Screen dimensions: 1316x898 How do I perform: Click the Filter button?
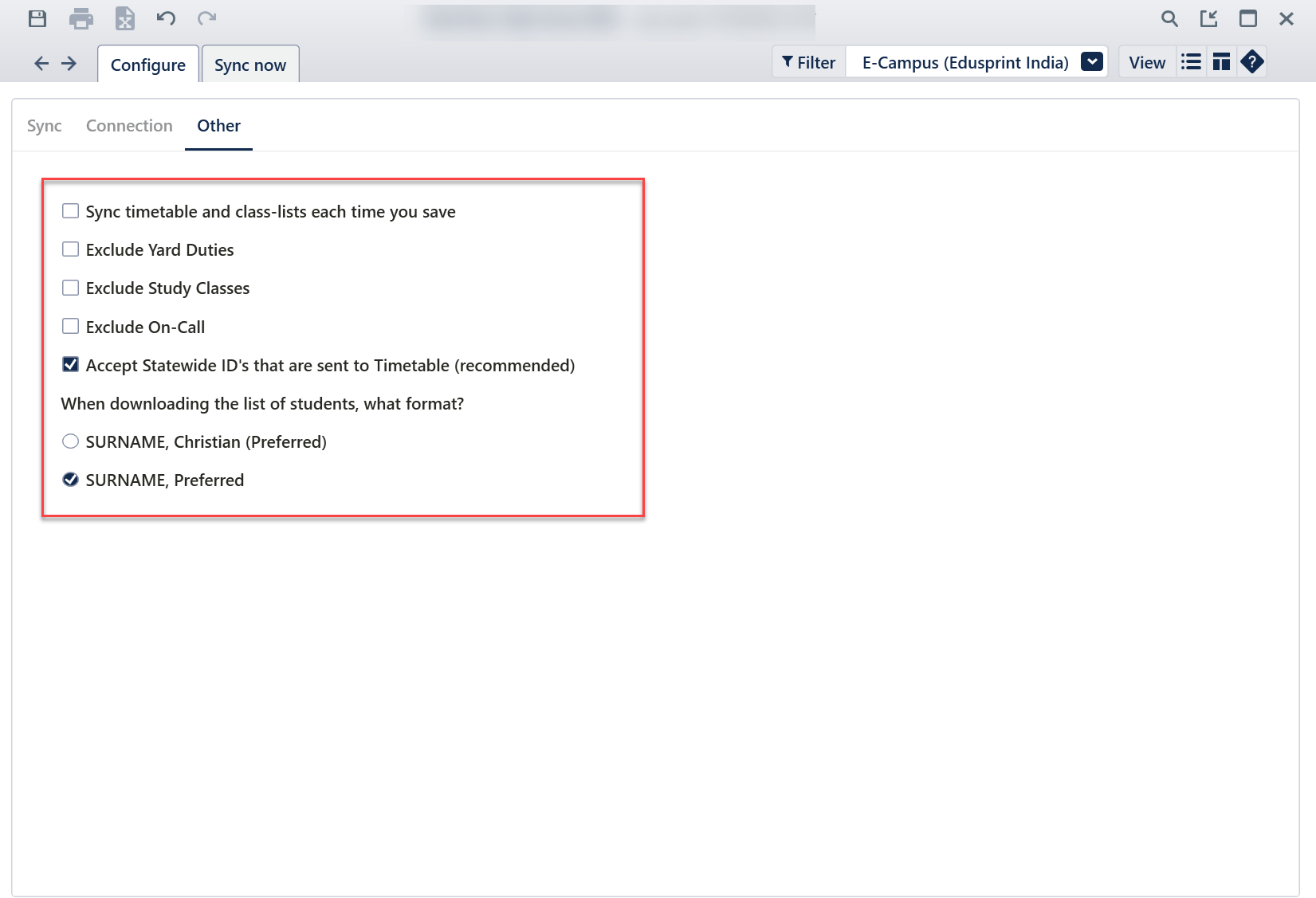coord(809,62)
